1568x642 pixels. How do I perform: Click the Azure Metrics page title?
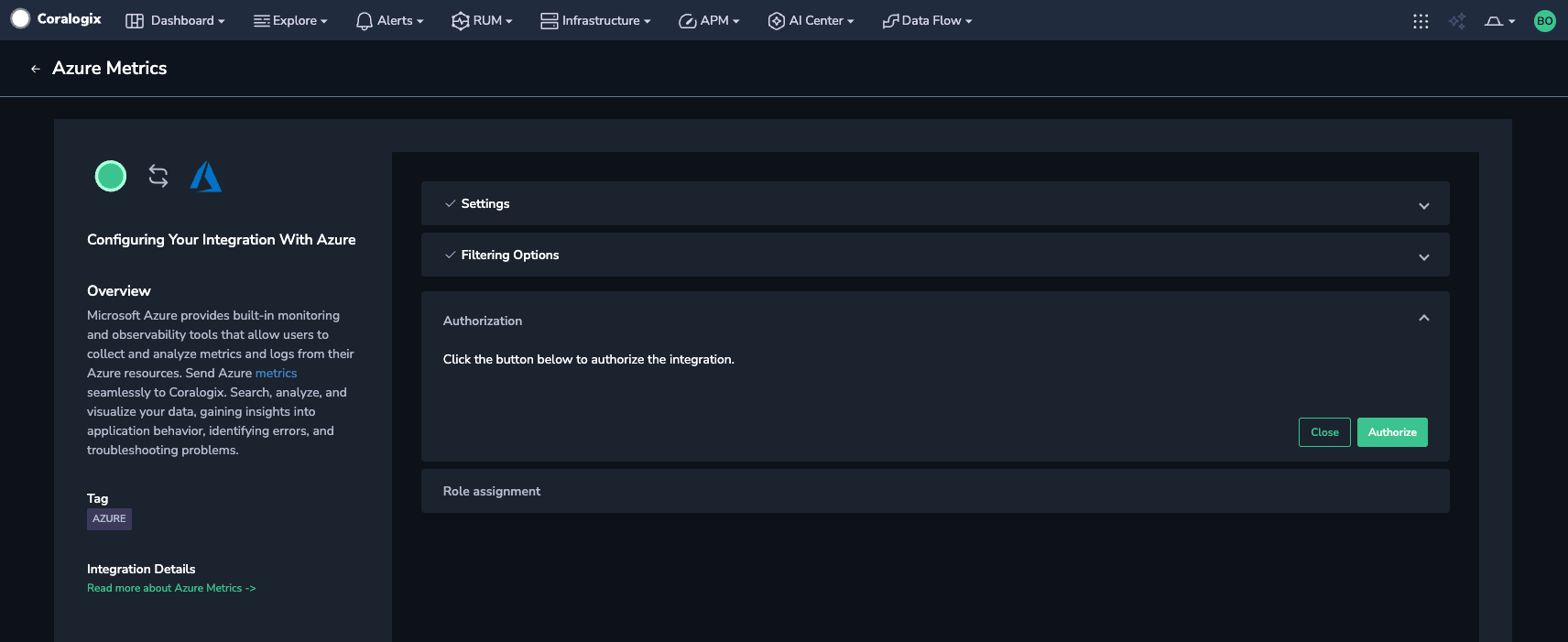(x=110, y=68)
